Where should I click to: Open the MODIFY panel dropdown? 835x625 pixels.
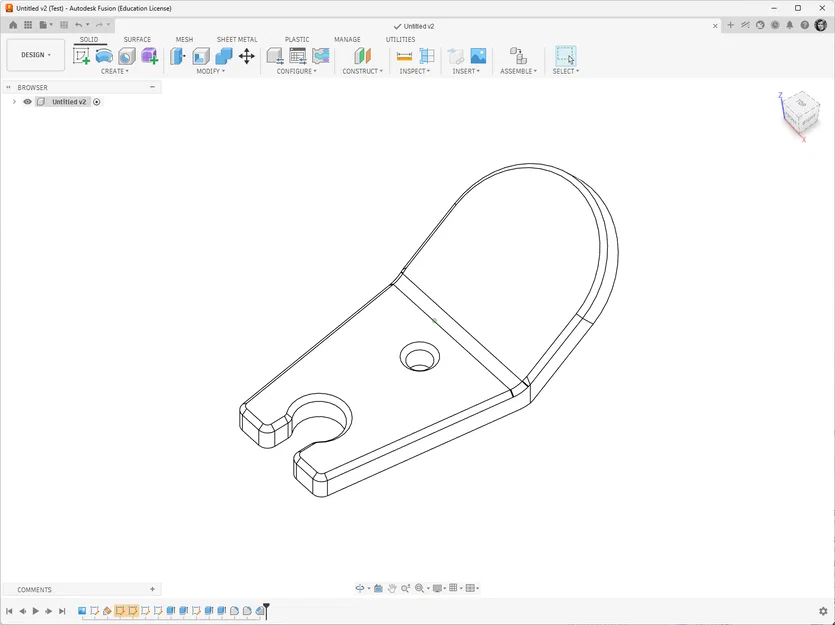[210, 71]
